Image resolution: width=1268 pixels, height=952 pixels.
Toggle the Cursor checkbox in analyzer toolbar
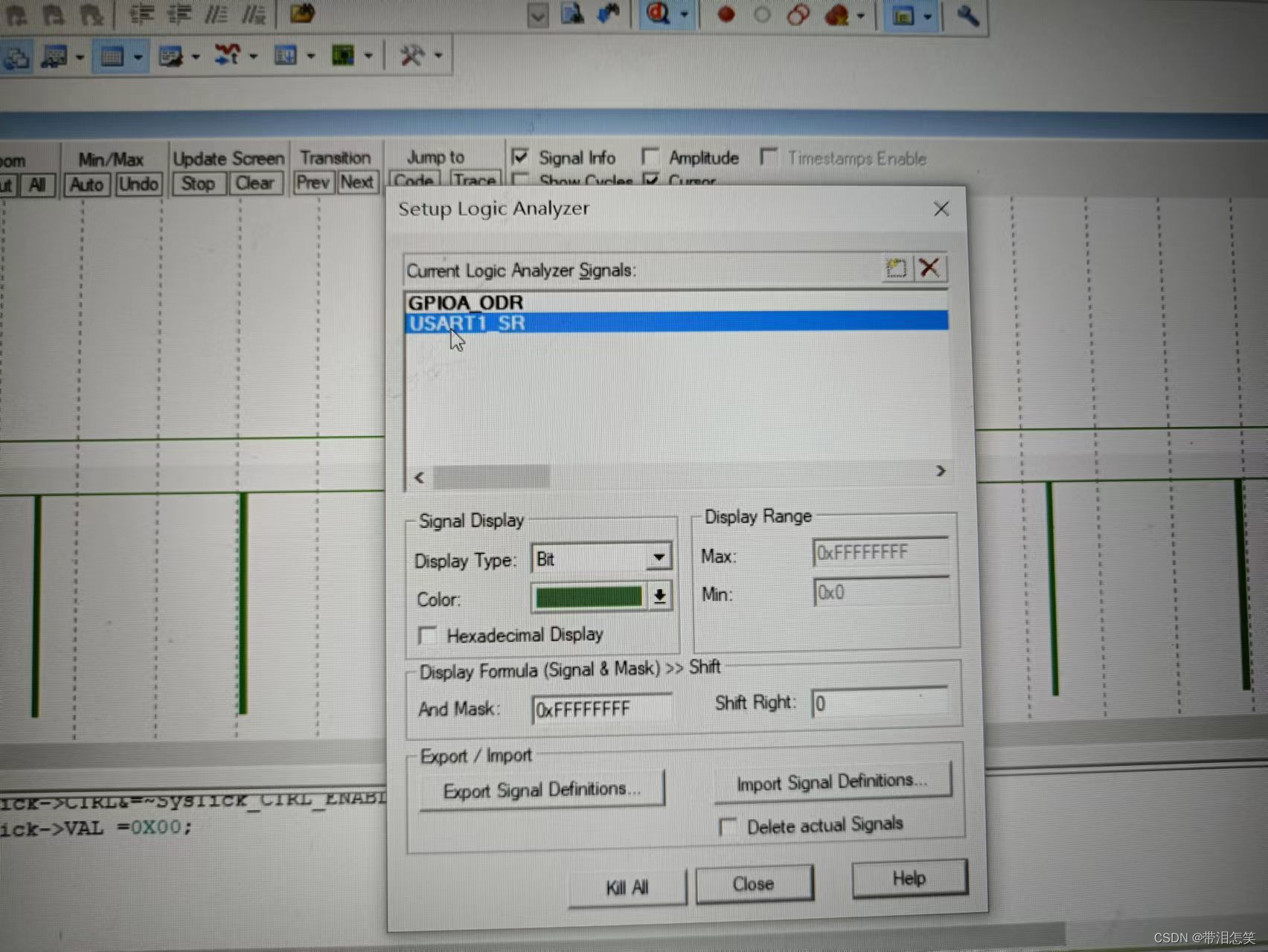coord(651,179)
